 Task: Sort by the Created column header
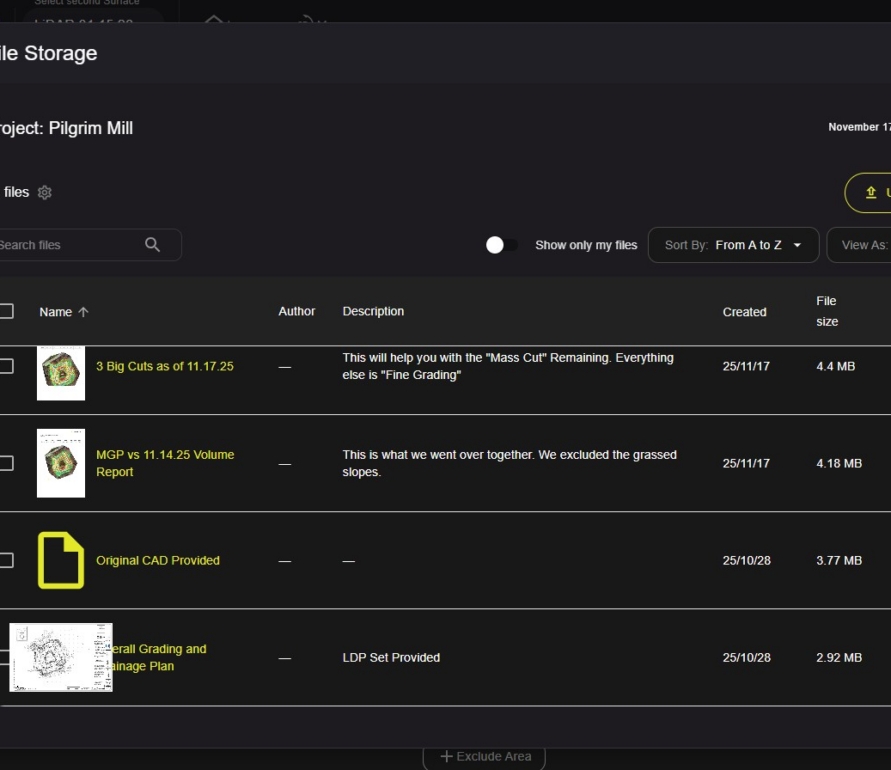point(744,312)
